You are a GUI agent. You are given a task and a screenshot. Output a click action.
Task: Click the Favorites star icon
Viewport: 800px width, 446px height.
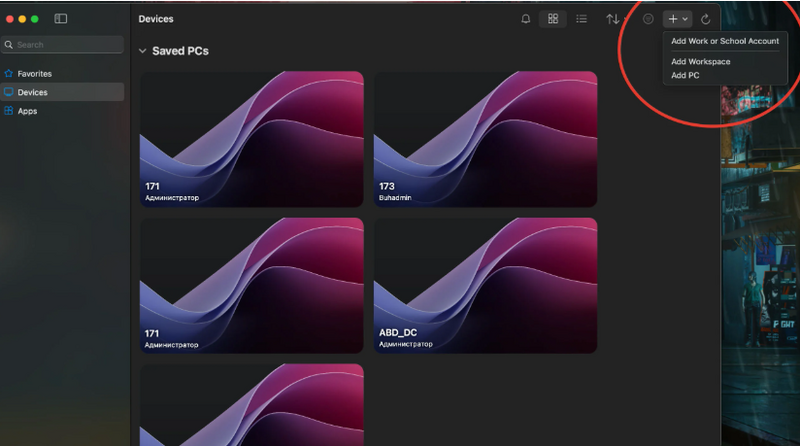[x=9, y=73]
